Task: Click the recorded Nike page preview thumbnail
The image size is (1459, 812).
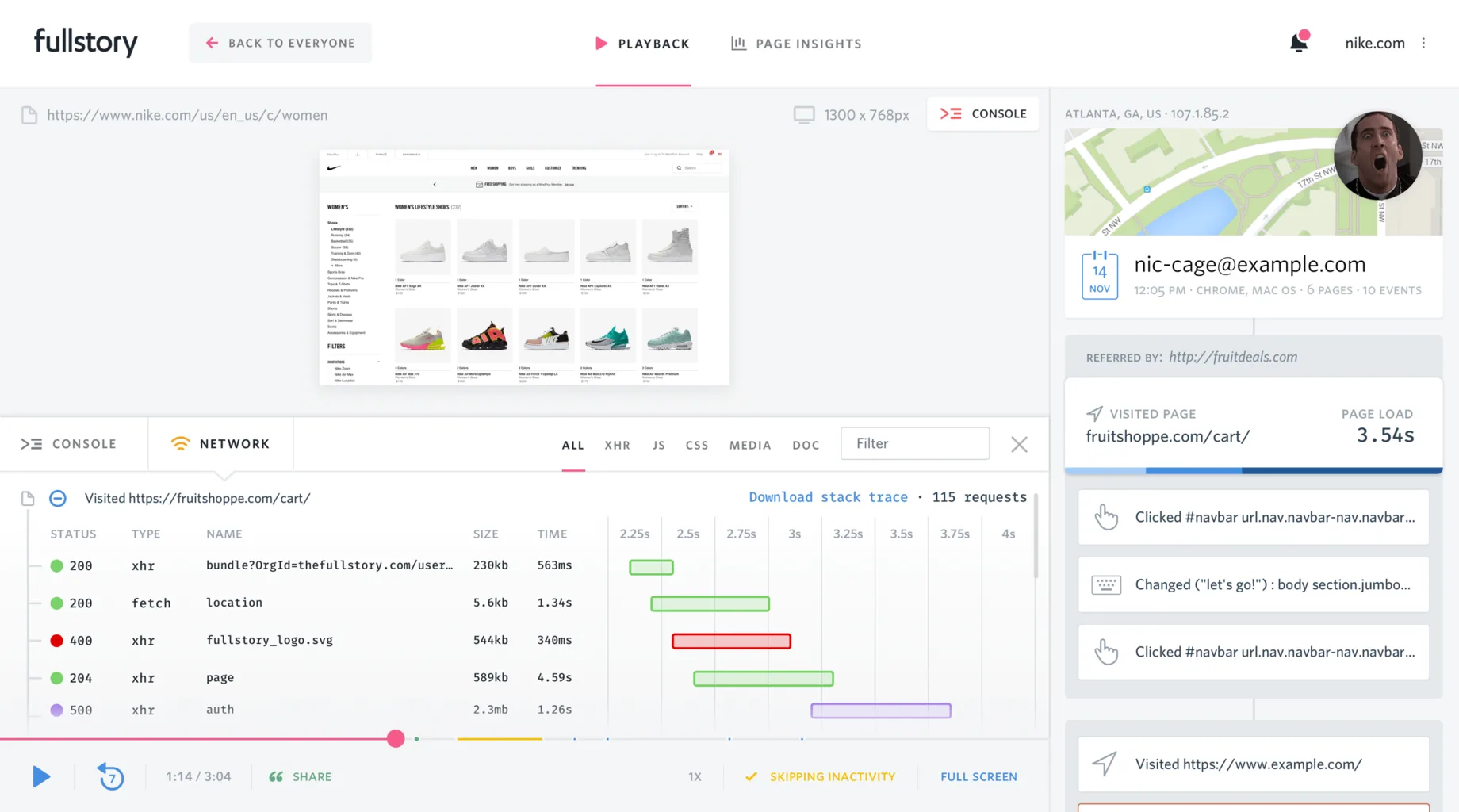Action: 524,267
